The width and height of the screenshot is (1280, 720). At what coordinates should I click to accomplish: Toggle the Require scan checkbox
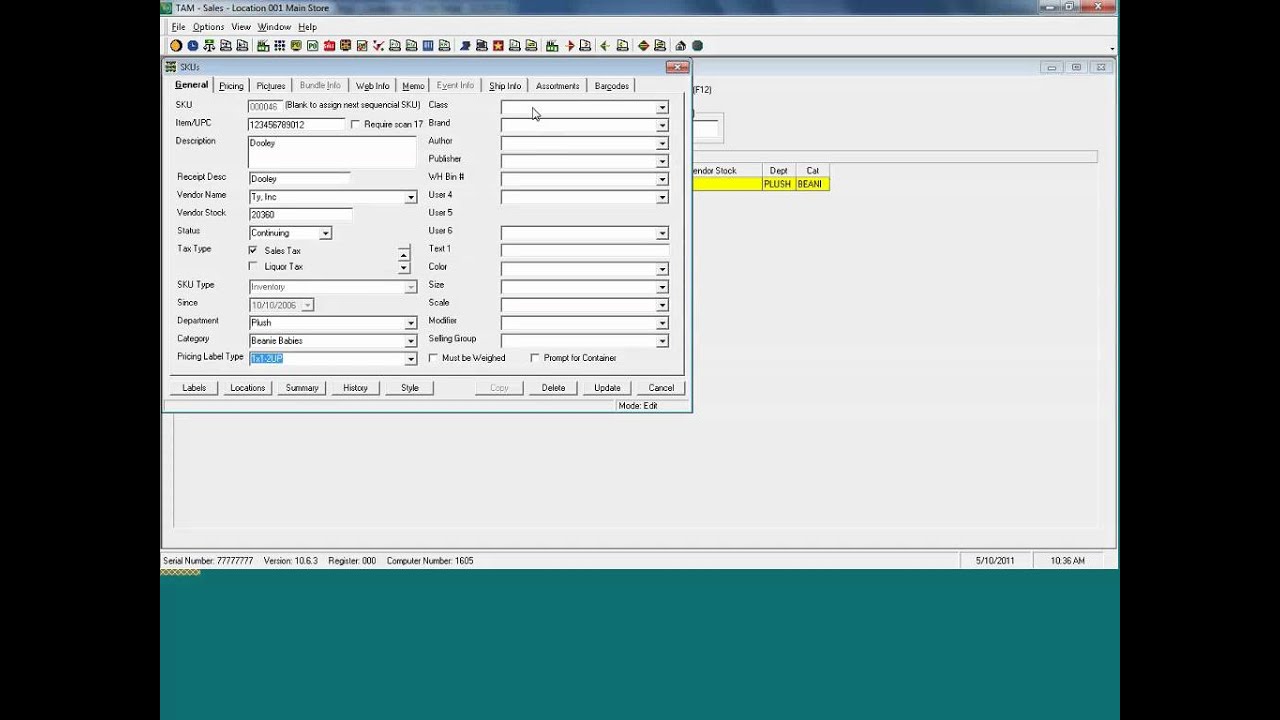[355, 124]
